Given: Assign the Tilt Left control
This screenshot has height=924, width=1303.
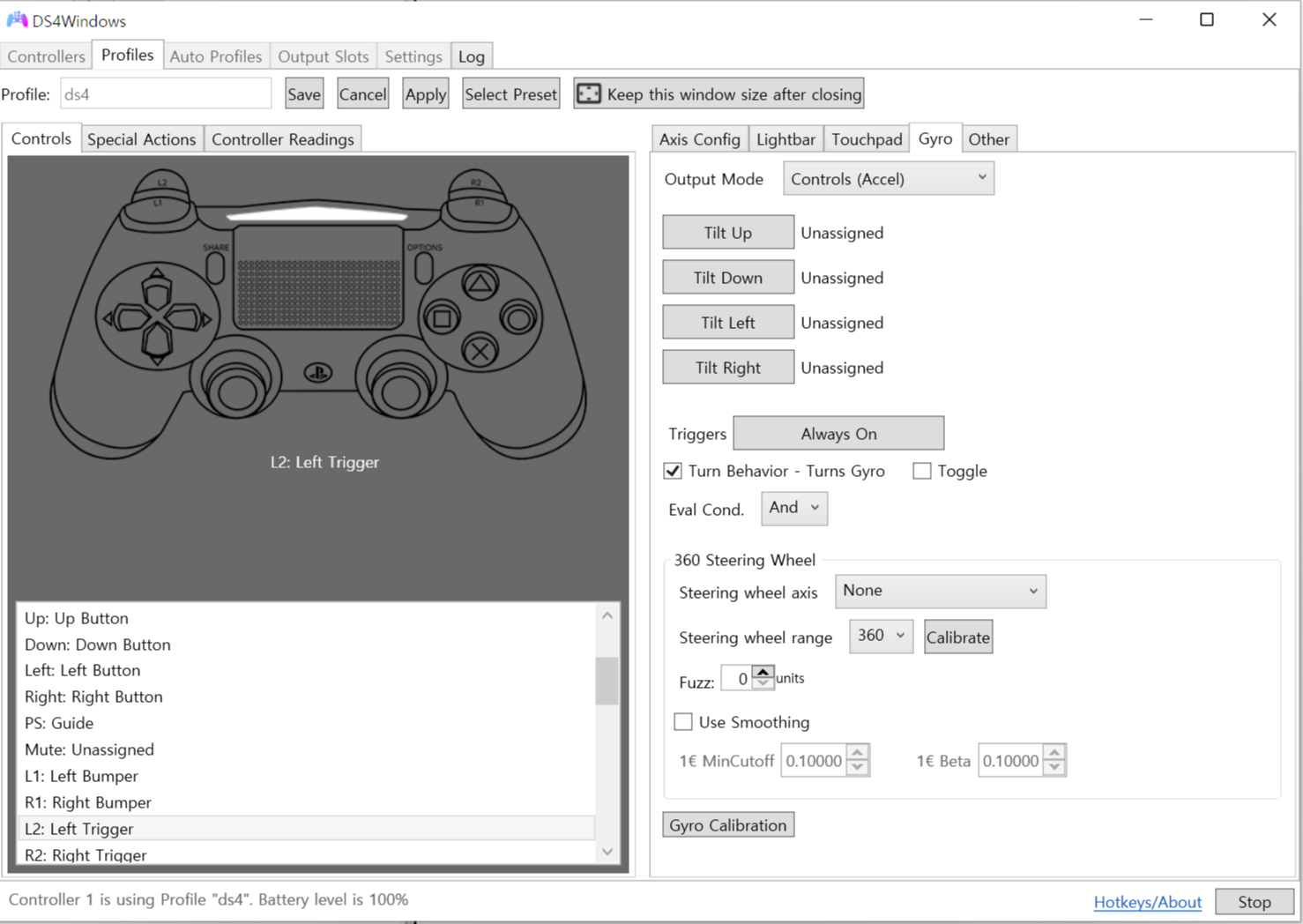Looking at the screenshot, I should 728,323.
